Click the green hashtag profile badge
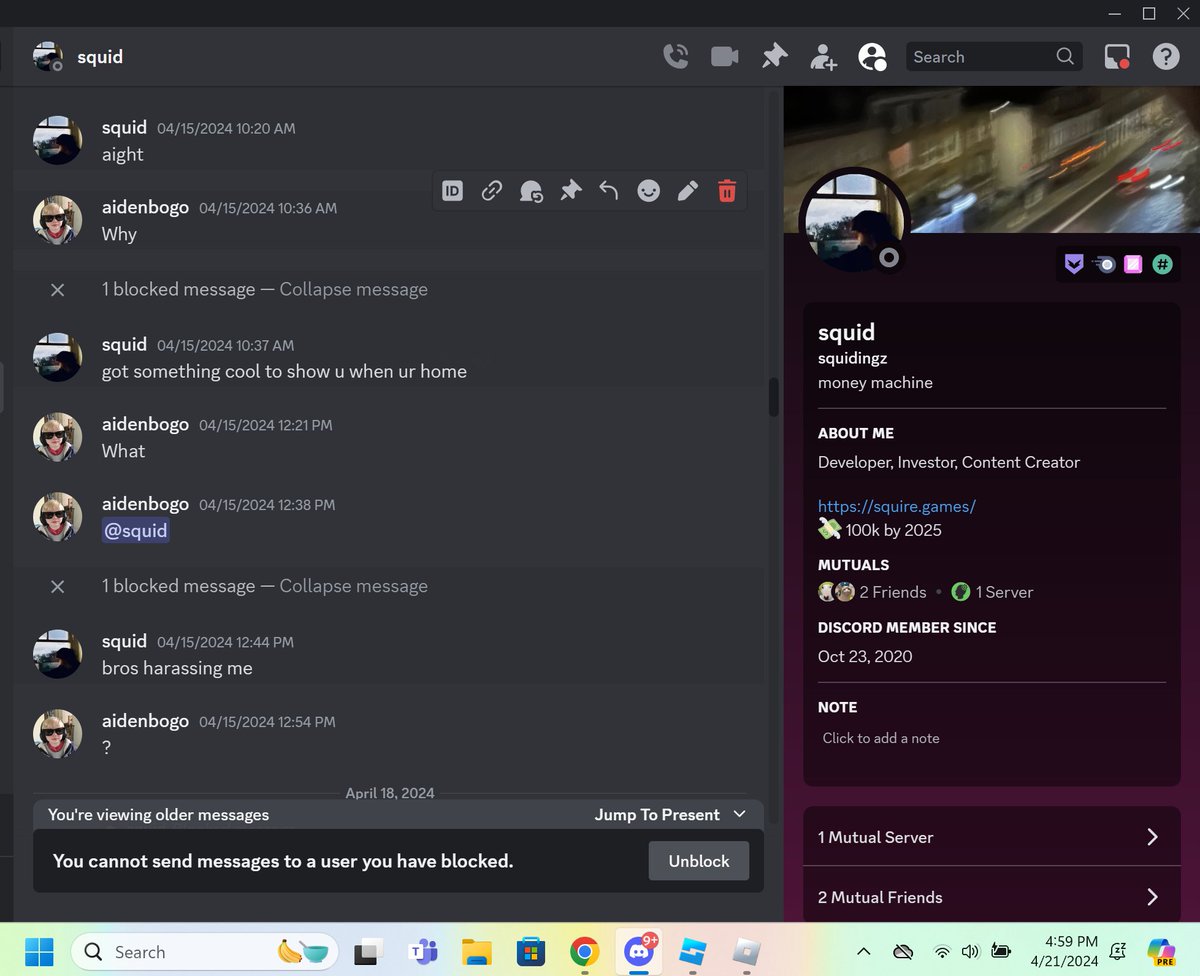Screen dimensions: 1200x976 [x=1162, y=264]
